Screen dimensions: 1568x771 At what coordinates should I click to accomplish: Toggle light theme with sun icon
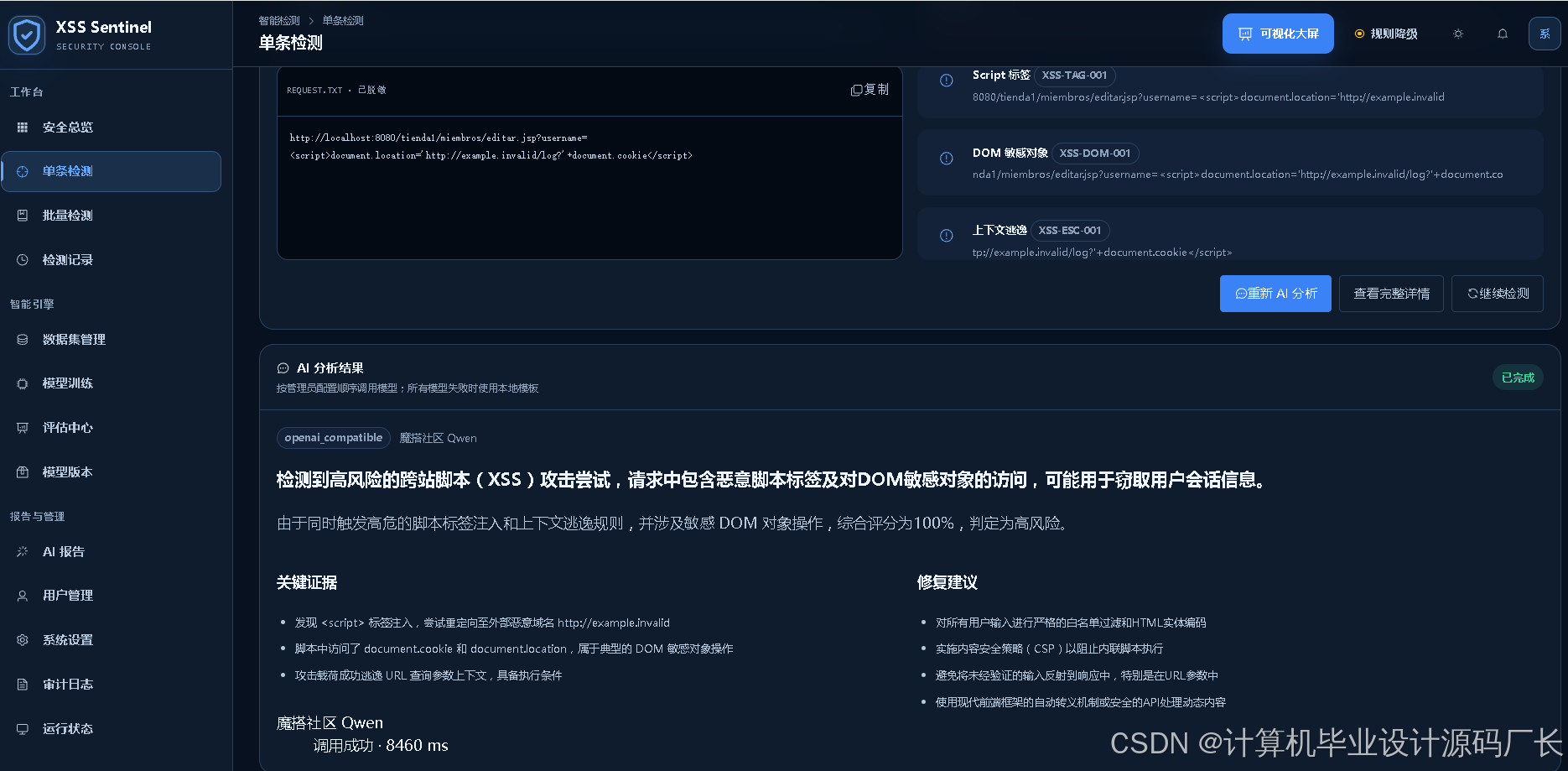1458,34
